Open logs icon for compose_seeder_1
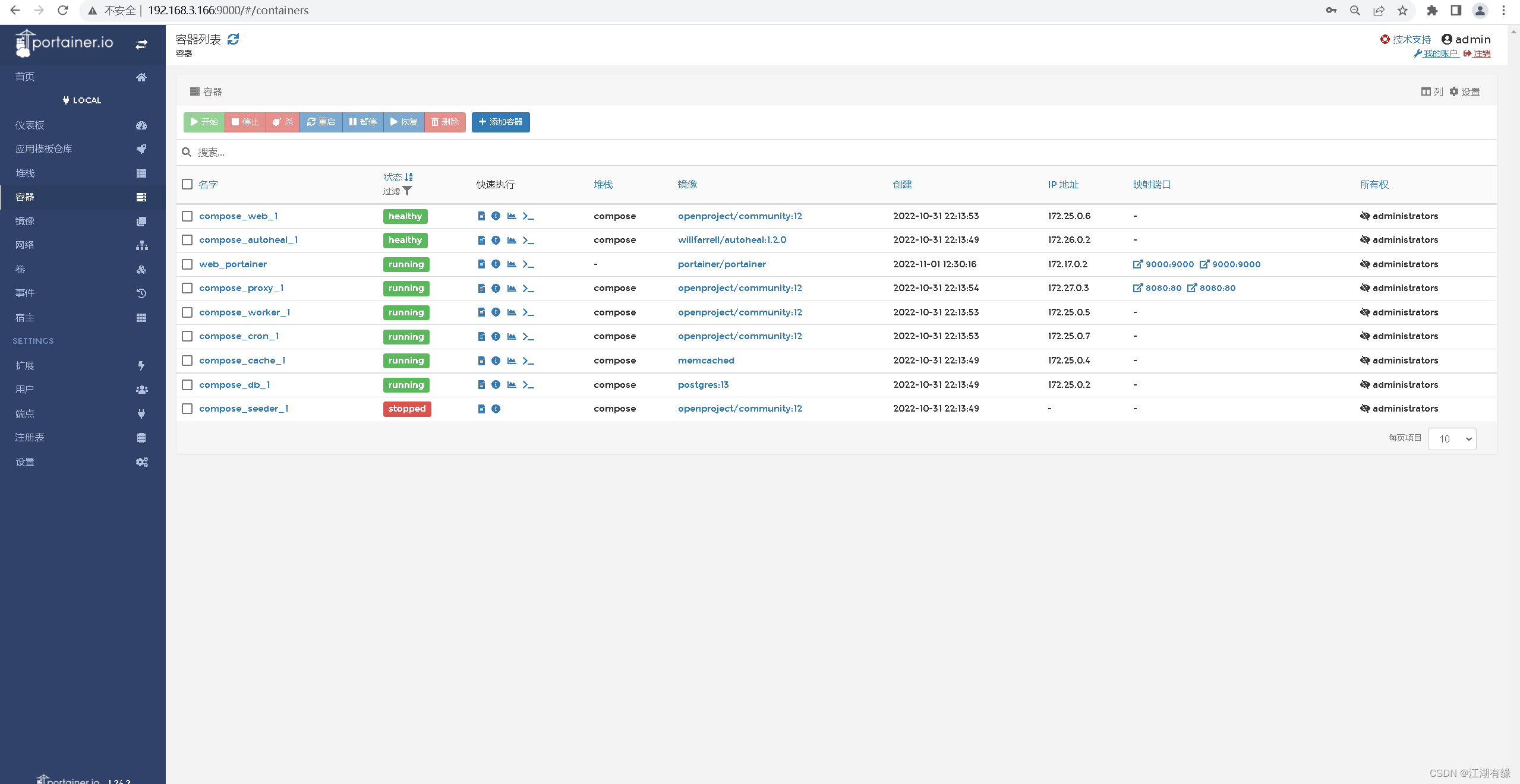This screenshot has width=1520, height=784. coord(481,409)
